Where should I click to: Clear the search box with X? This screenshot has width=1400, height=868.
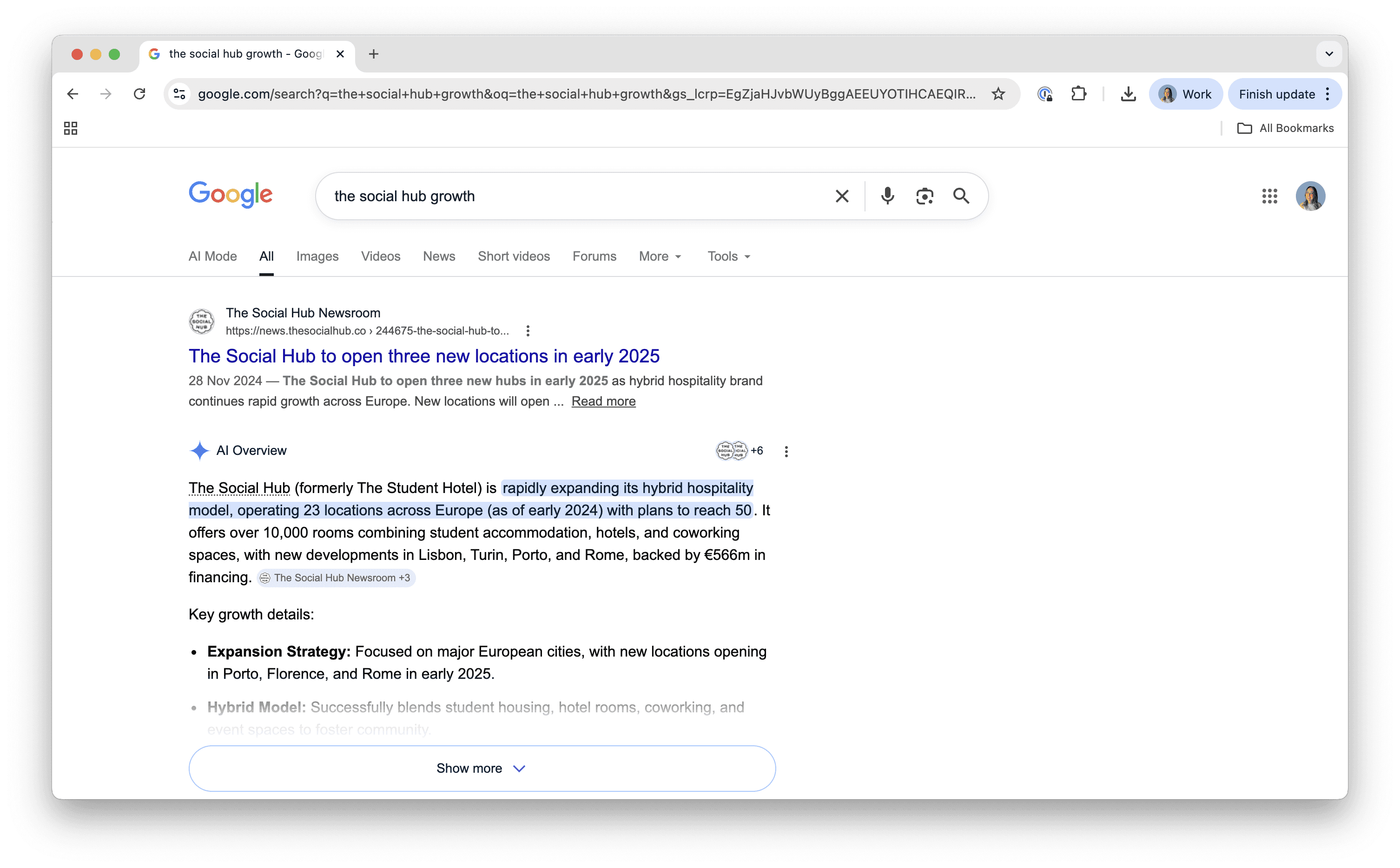(842, 197)
